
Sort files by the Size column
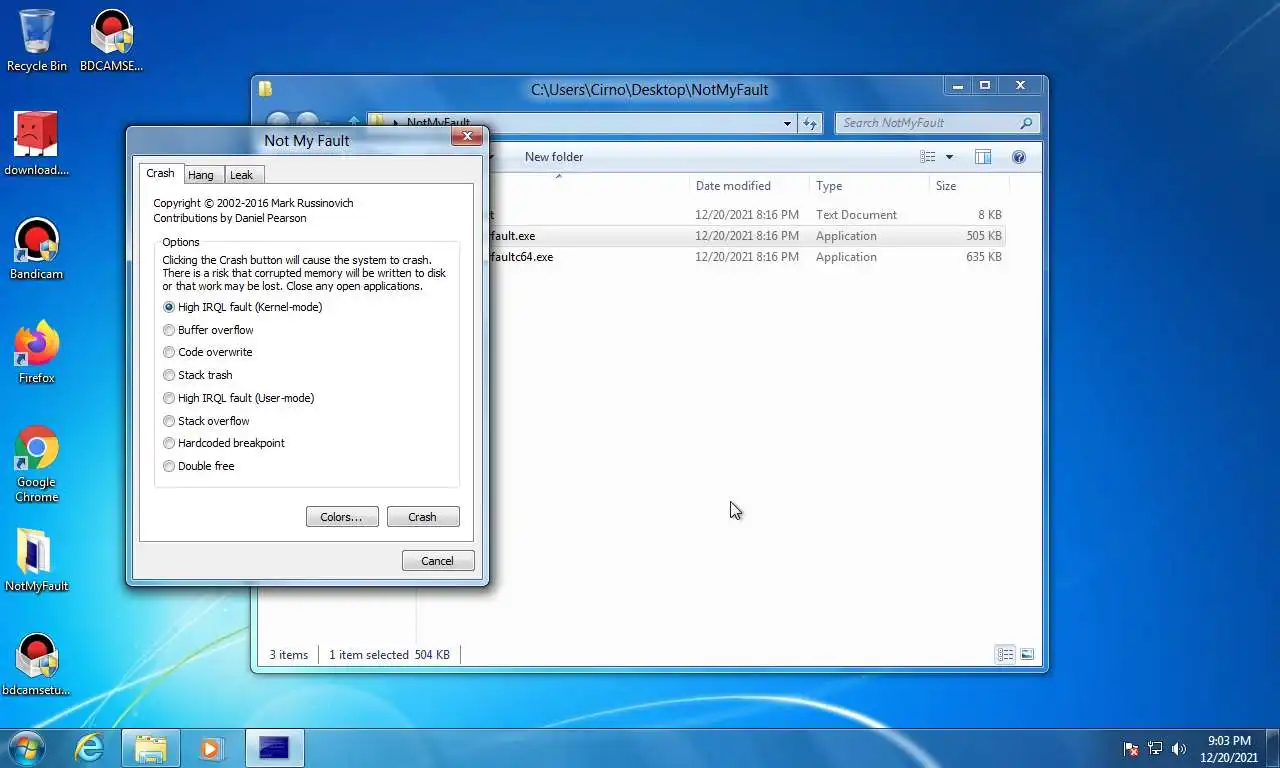(968, 186)
